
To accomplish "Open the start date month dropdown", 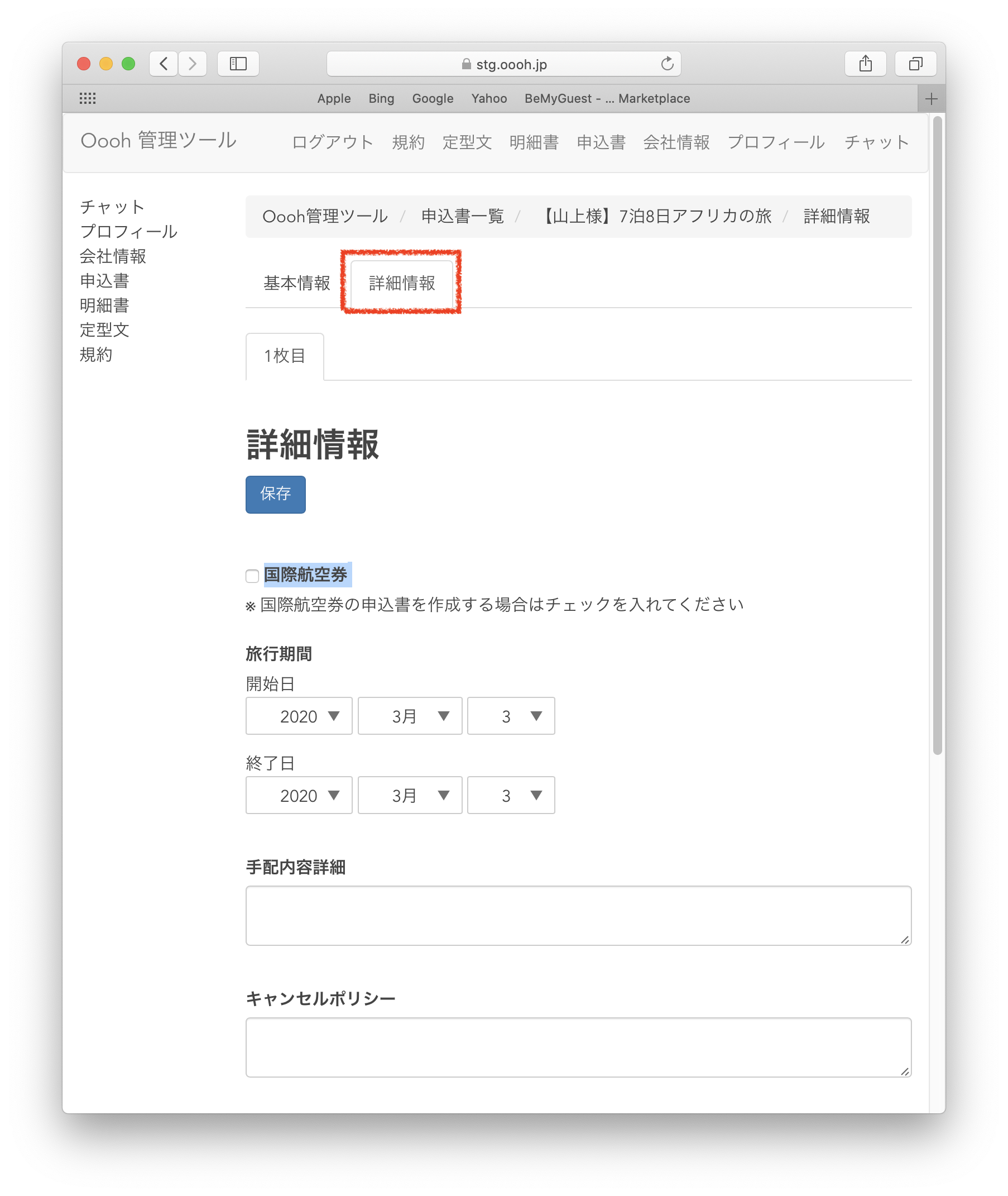I will [x=410, y=716].
